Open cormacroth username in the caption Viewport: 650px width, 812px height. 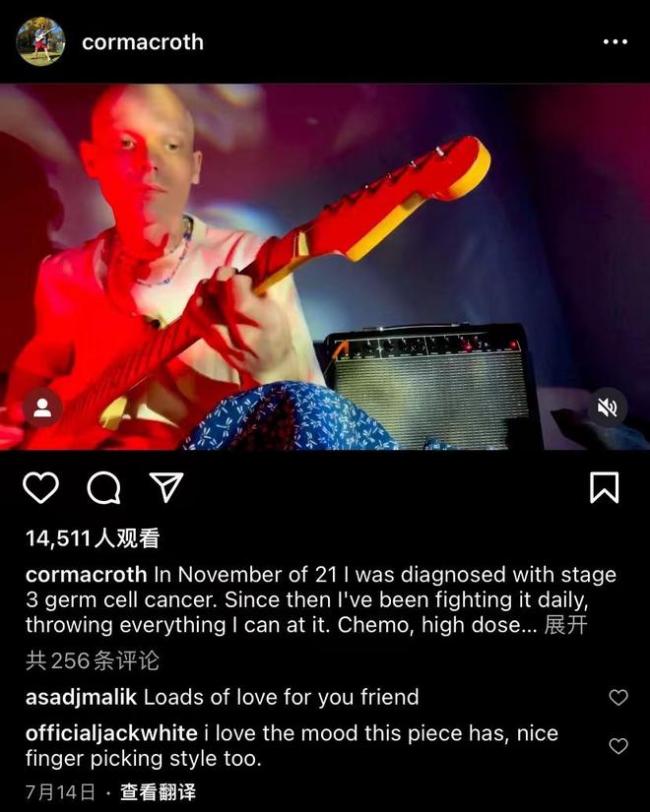tap(86, 574)
